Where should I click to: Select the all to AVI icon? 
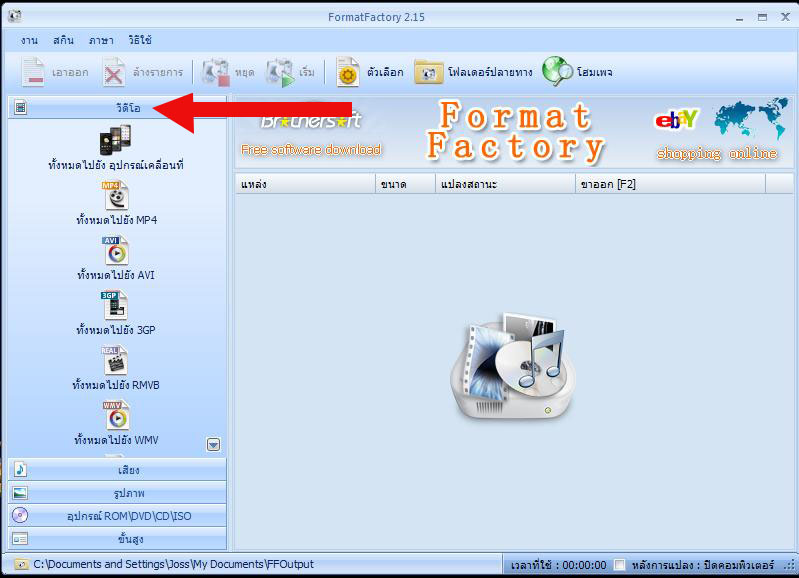tap(115, 251)
